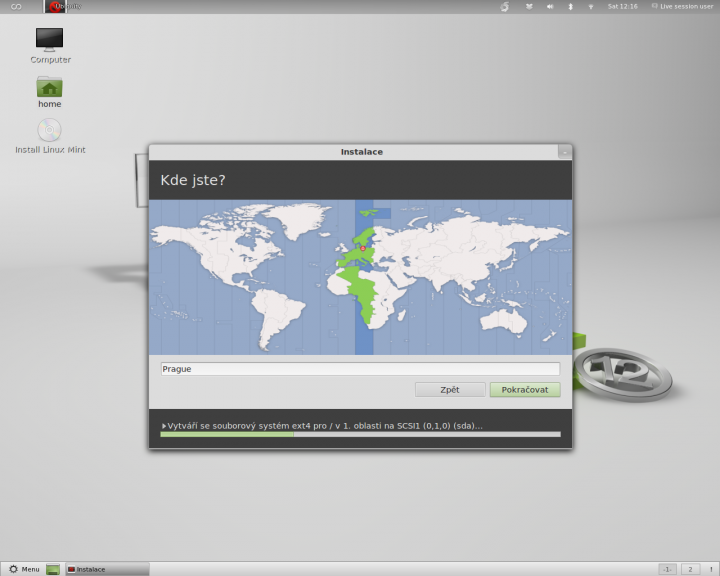Image resolution: width=720 pixels, height=576 pixels.
Task: Open the Menu button in bottom panel
Action: point(24,569)
